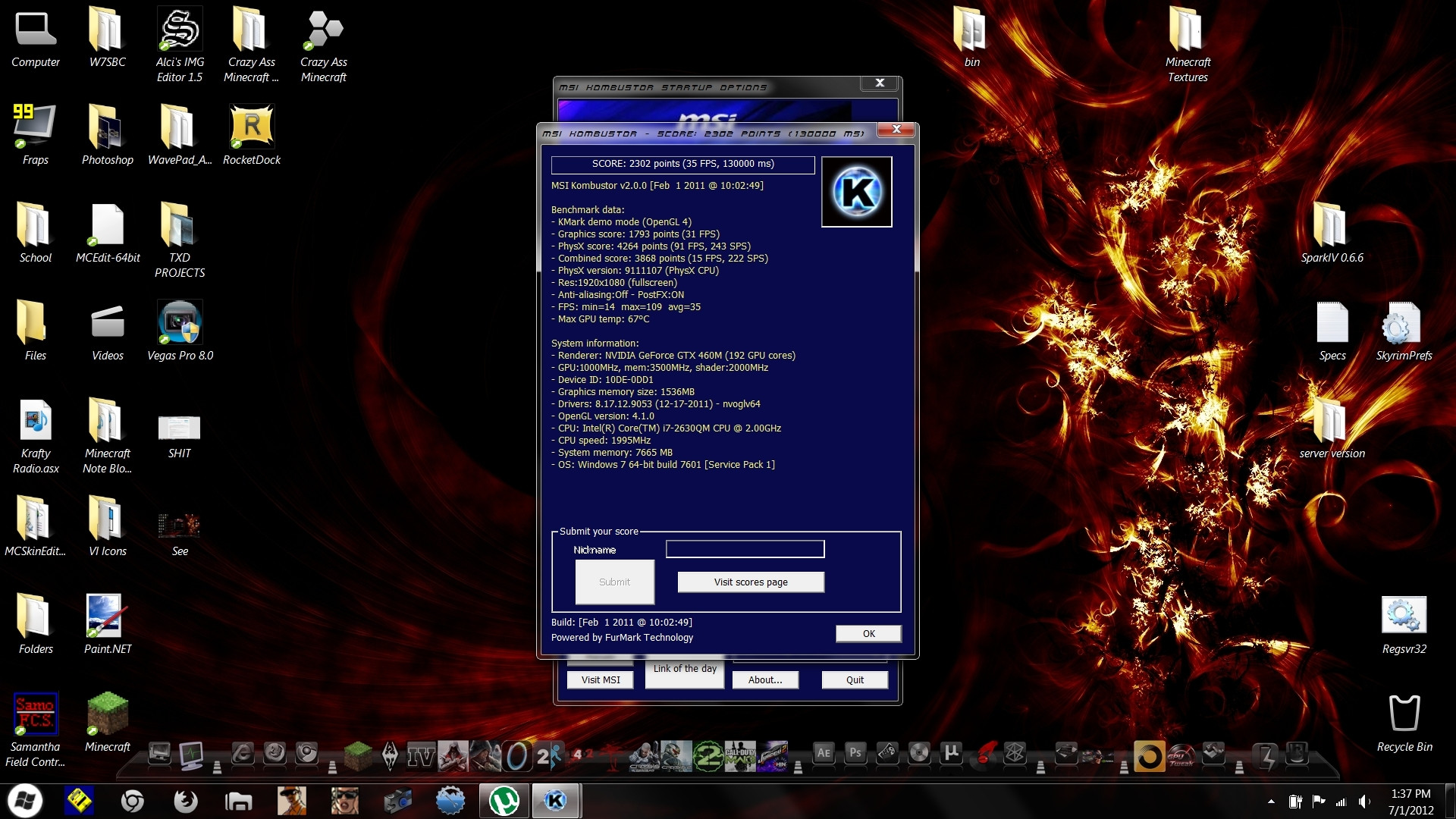The height and width of the screenshot is (819, 1456).
Task: Click the Kombustor K logo image
Action: click(857, 192)
